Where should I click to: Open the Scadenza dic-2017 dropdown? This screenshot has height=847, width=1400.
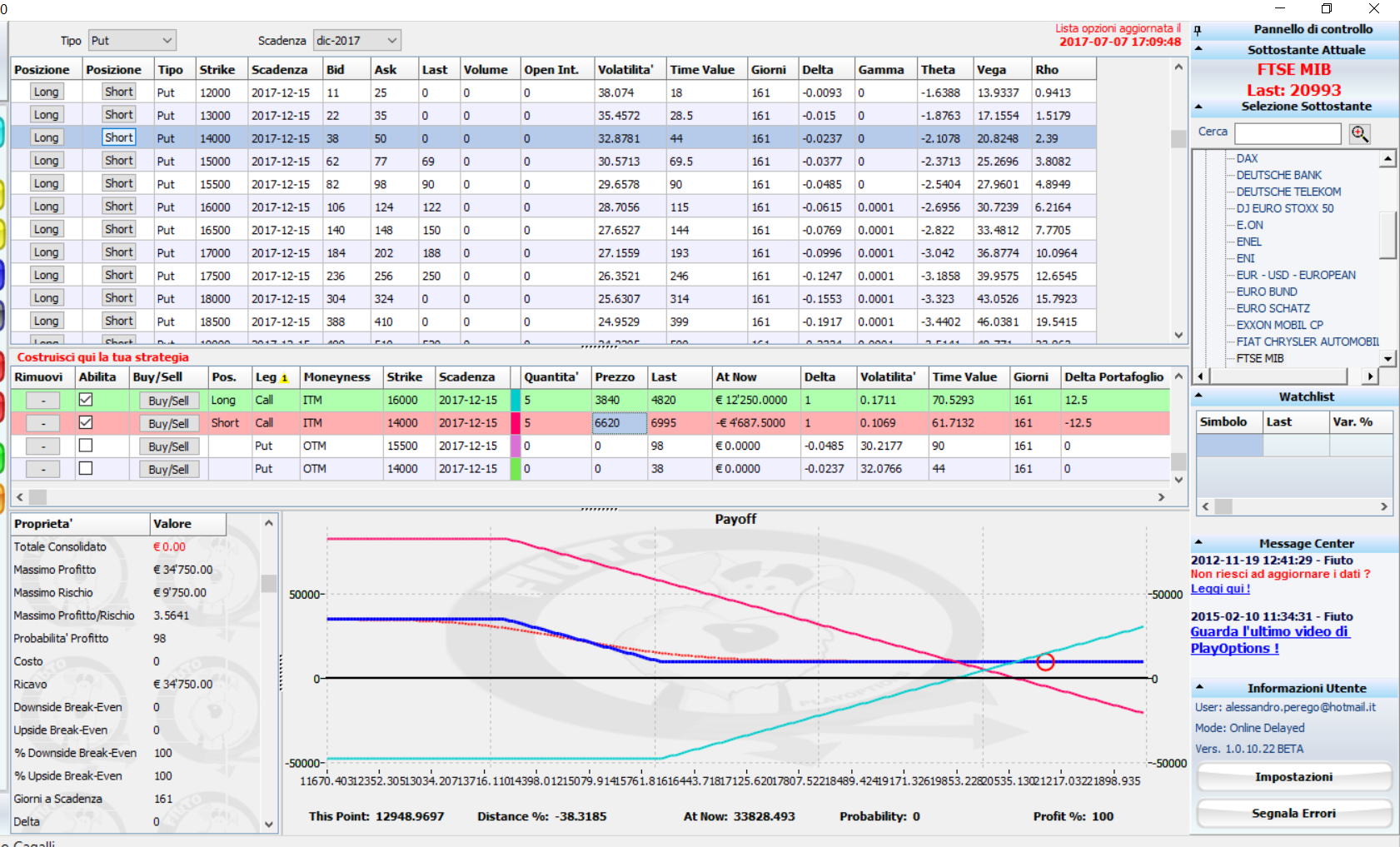[357, 40]
